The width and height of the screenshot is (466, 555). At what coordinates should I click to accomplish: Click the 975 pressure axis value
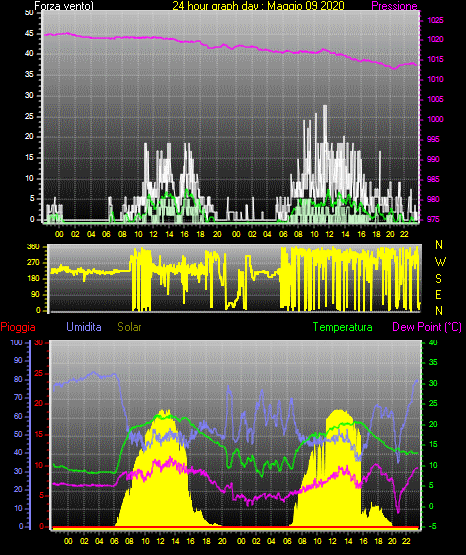tap(433, 219)
